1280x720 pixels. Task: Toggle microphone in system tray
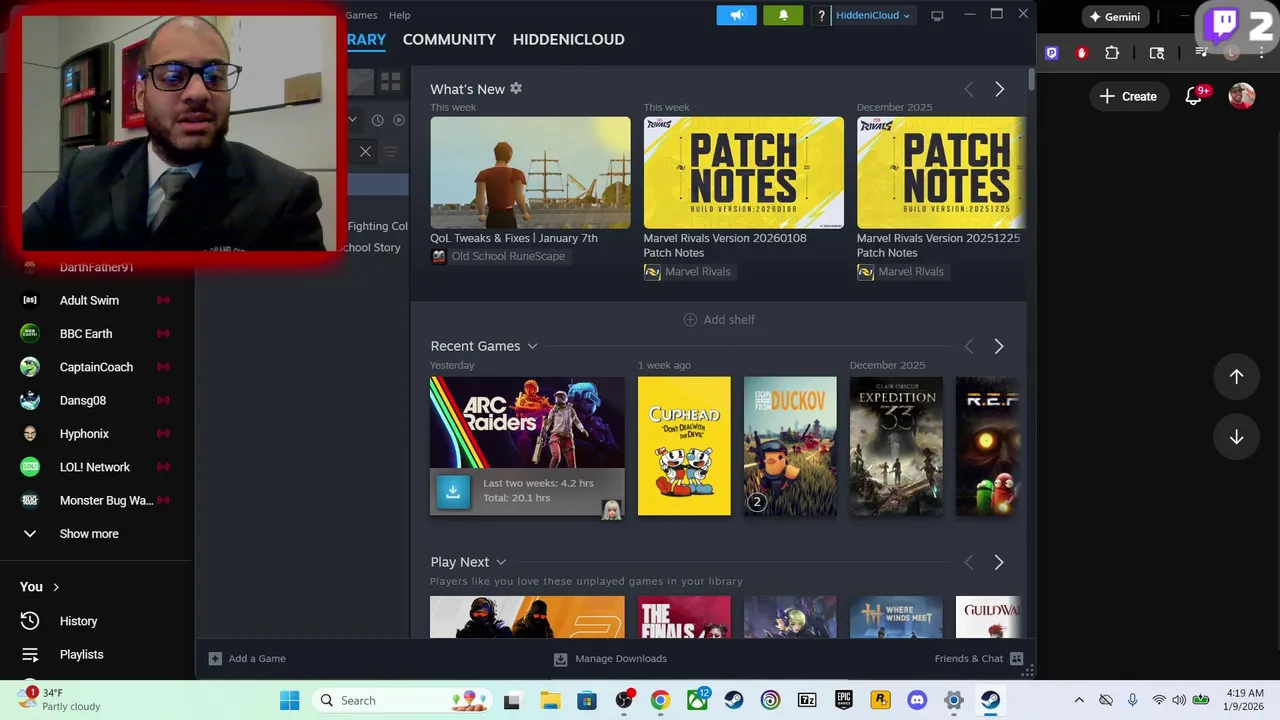coord(1132,700)
